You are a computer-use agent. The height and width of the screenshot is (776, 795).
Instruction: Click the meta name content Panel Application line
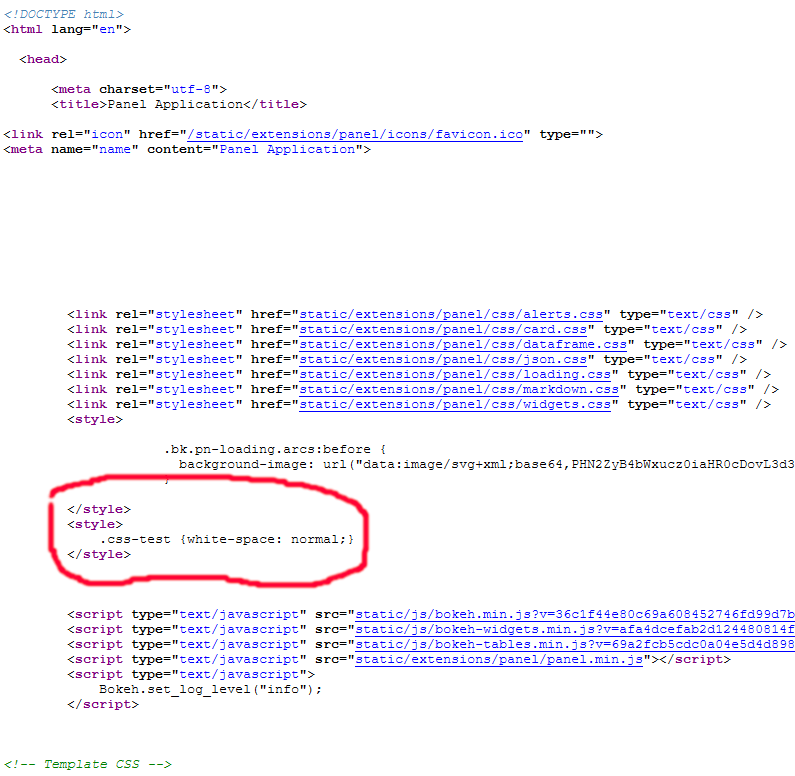pyautogui.click(x=187, y=150)
